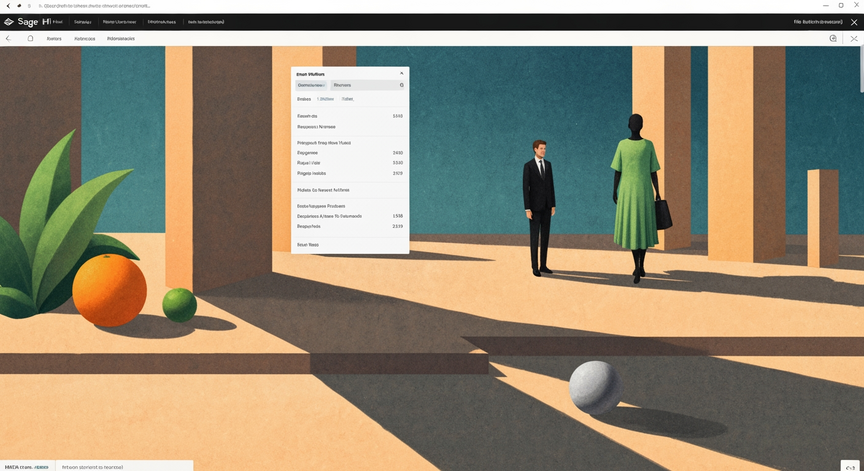Minimize the browser window

point(825,5)
